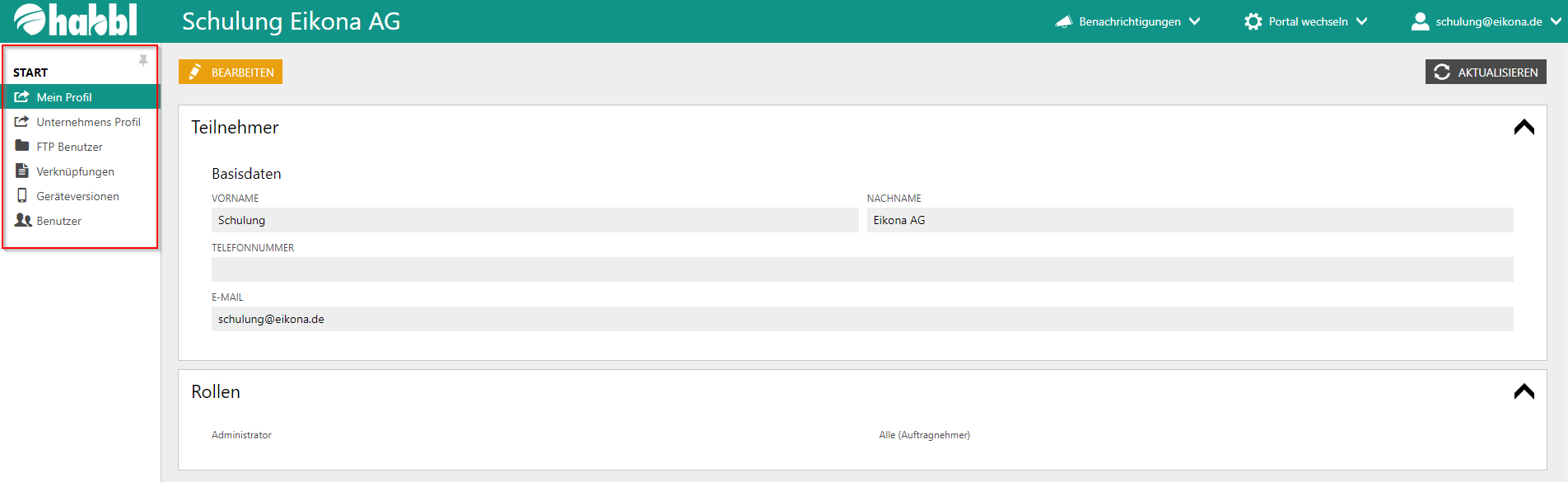
Task: Click the folder icon beside FTP Benutzer
Action: (x=22, y=146)
